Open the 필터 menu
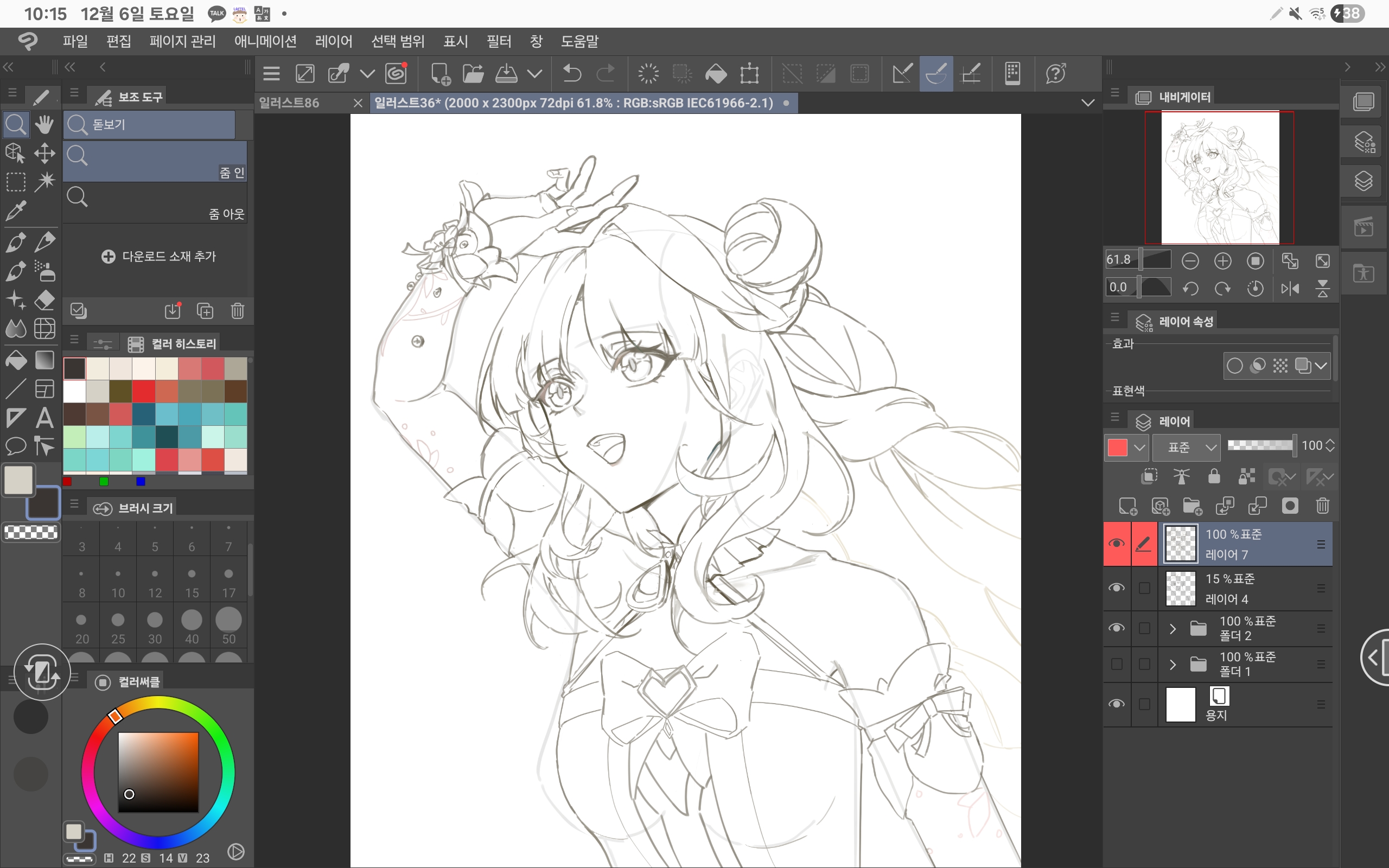 click(498, 41)
